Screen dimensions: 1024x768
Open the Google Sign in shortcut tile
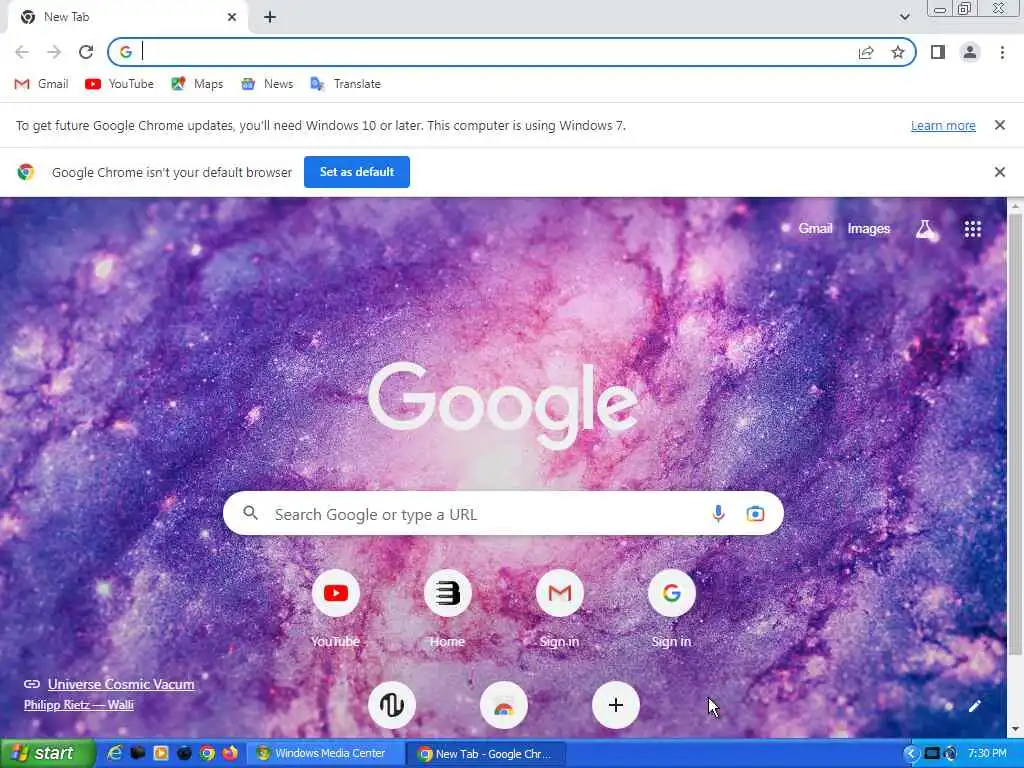click(671, 608)
